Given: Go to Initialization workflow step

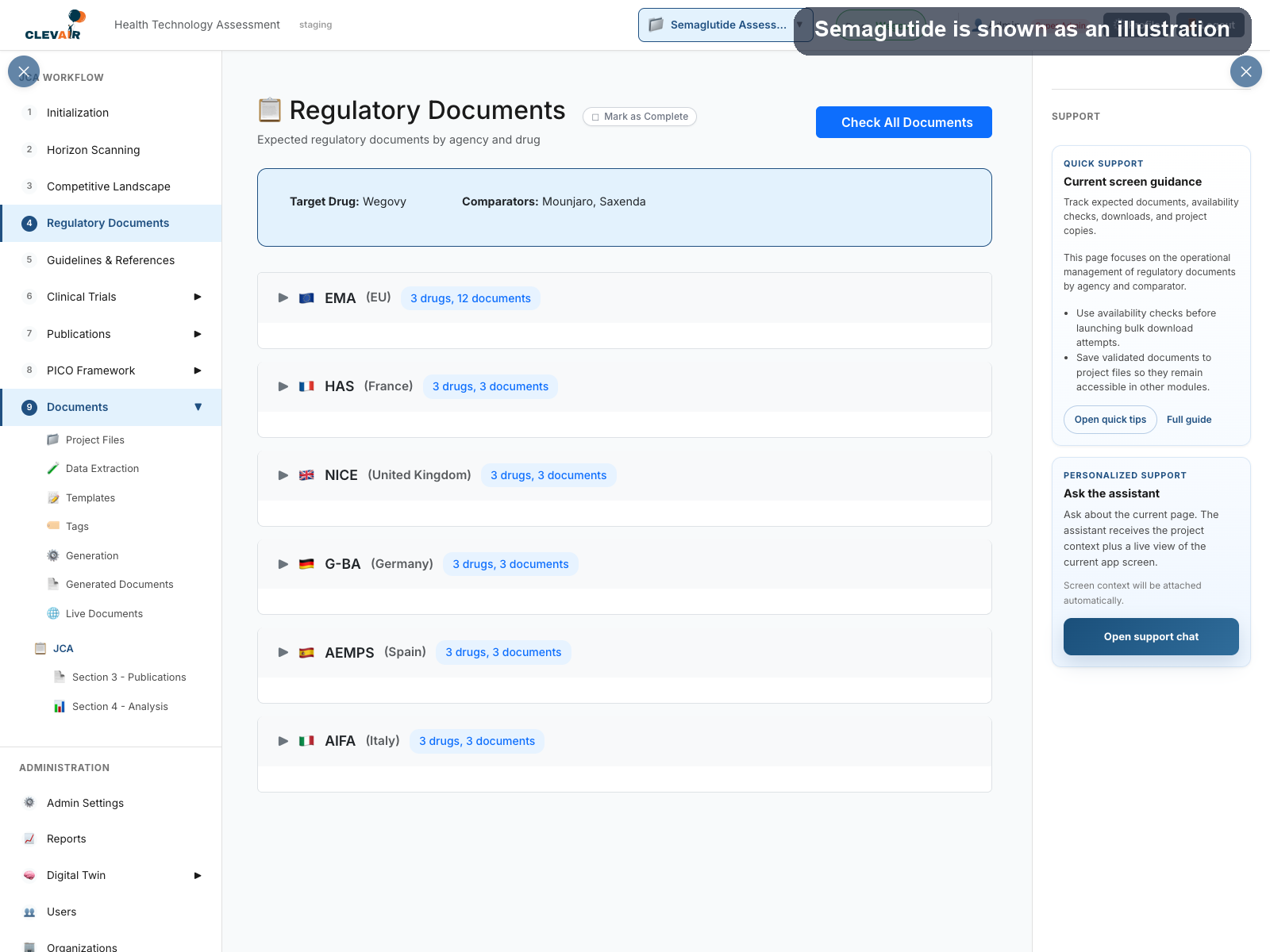Looking at the screenshot, I should click(x=111, y=113).
